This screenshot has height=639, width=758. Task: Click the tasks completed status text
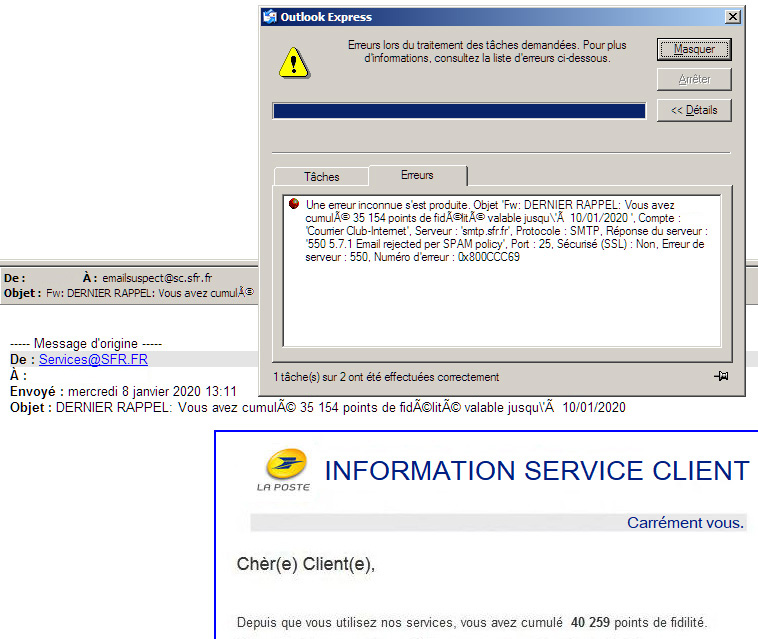point(386,377)
